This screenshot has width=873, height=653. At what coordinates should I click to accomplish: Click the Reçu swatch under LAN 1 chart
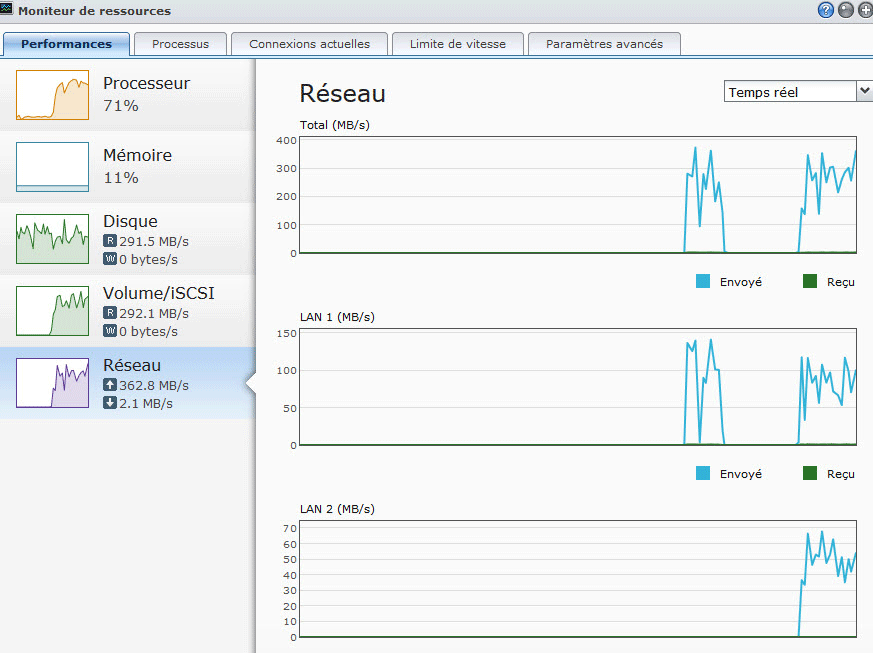(x=810, y=473)
